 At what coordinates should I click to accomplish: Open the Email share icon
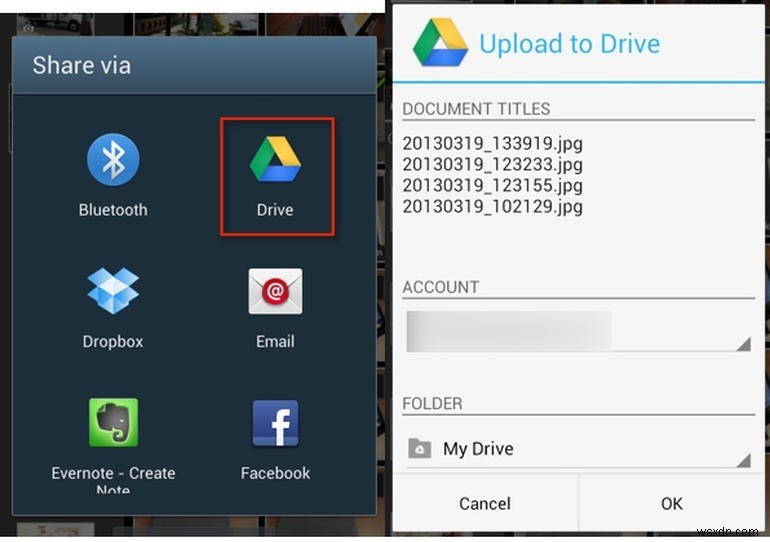tap(275, 291)
